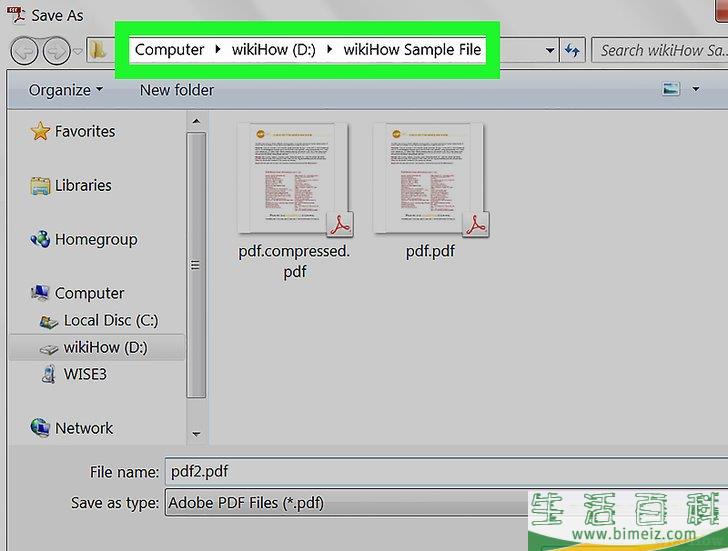The height and width of the screenshot is (551, 728).
Task: Click navigation pane scroll down arrow
Action: pos(196,434)
